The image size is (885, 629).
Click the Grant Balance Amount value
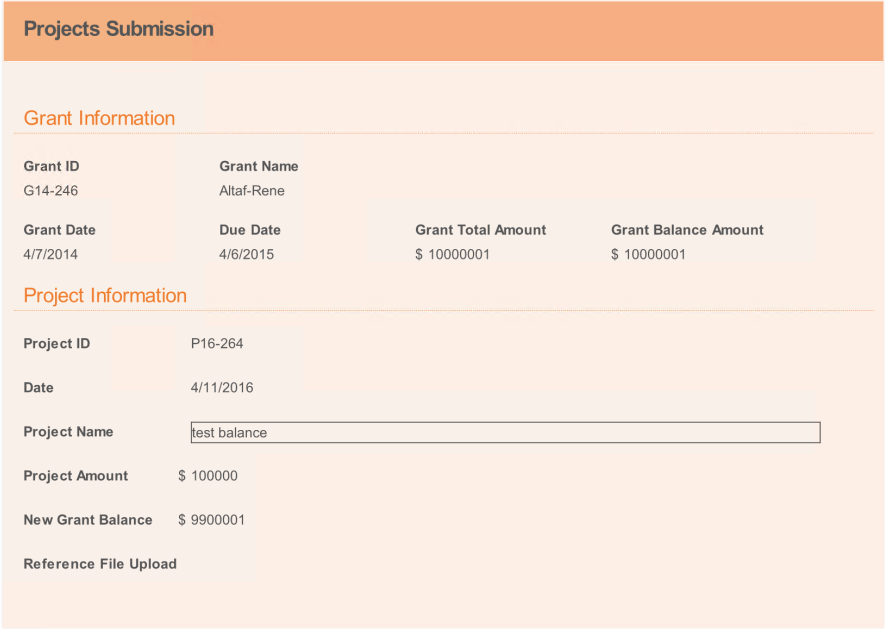[649, 255]
